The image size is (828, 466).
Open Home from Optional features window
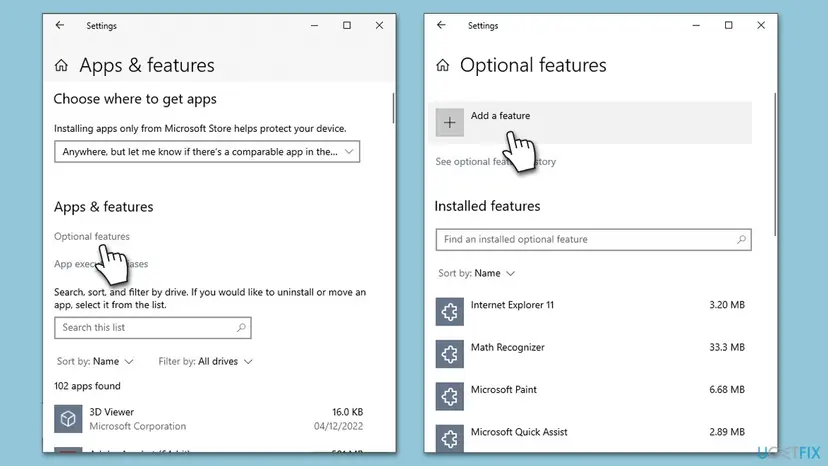(x=443, y=66)
